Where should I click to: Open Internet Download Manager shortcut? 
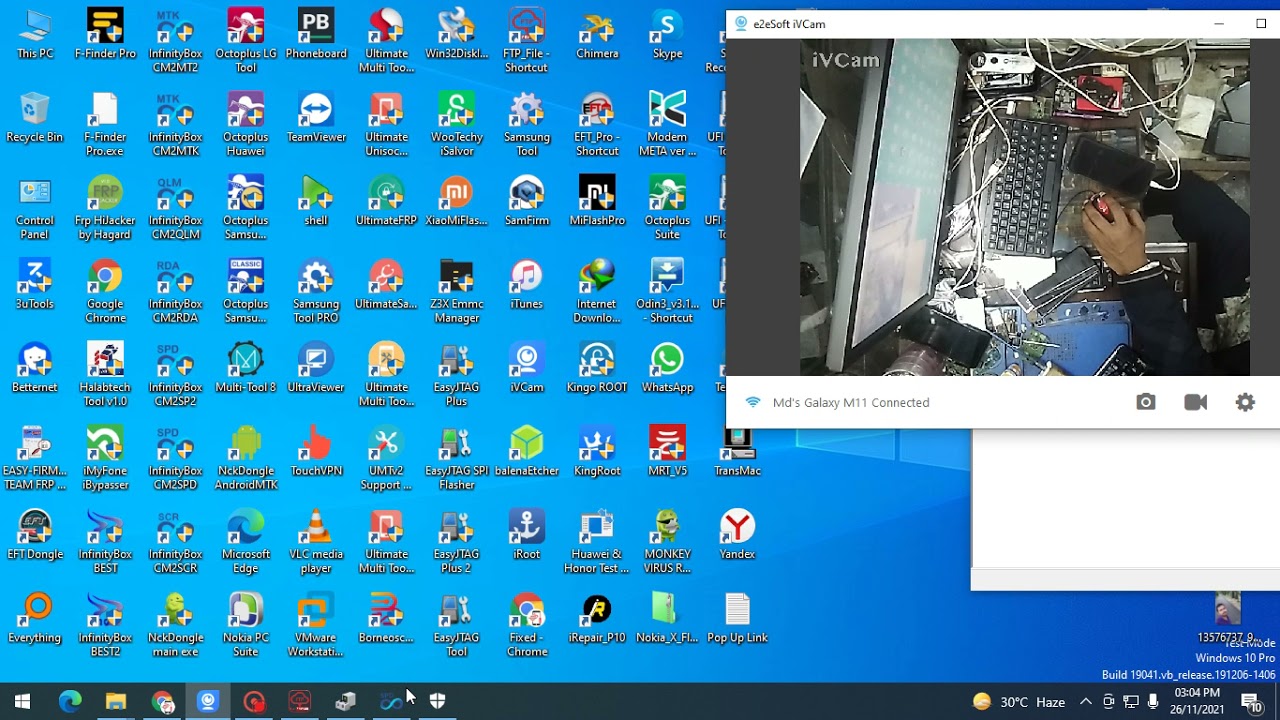(x=597, y=292)
